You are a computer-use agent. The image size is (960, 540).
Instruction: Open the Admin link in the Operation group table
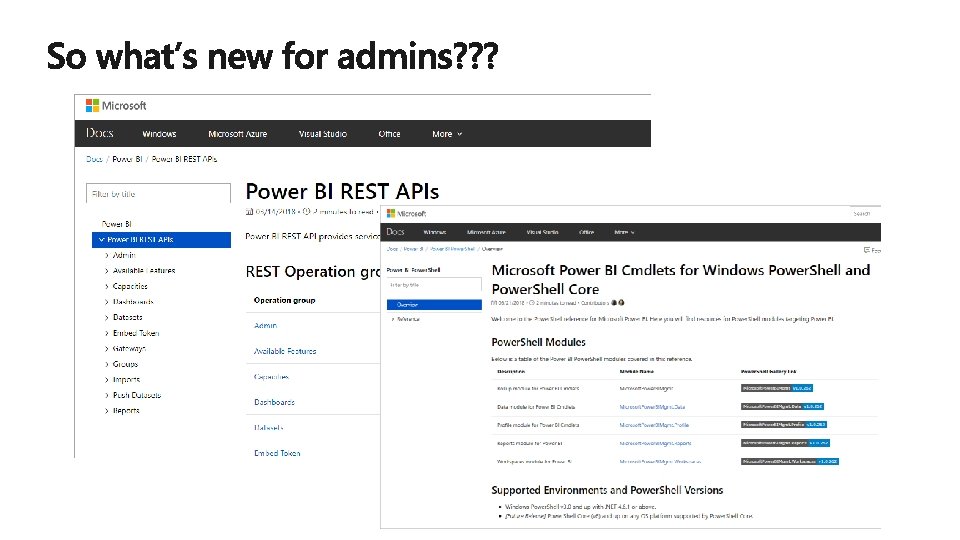tap(265, 325)
